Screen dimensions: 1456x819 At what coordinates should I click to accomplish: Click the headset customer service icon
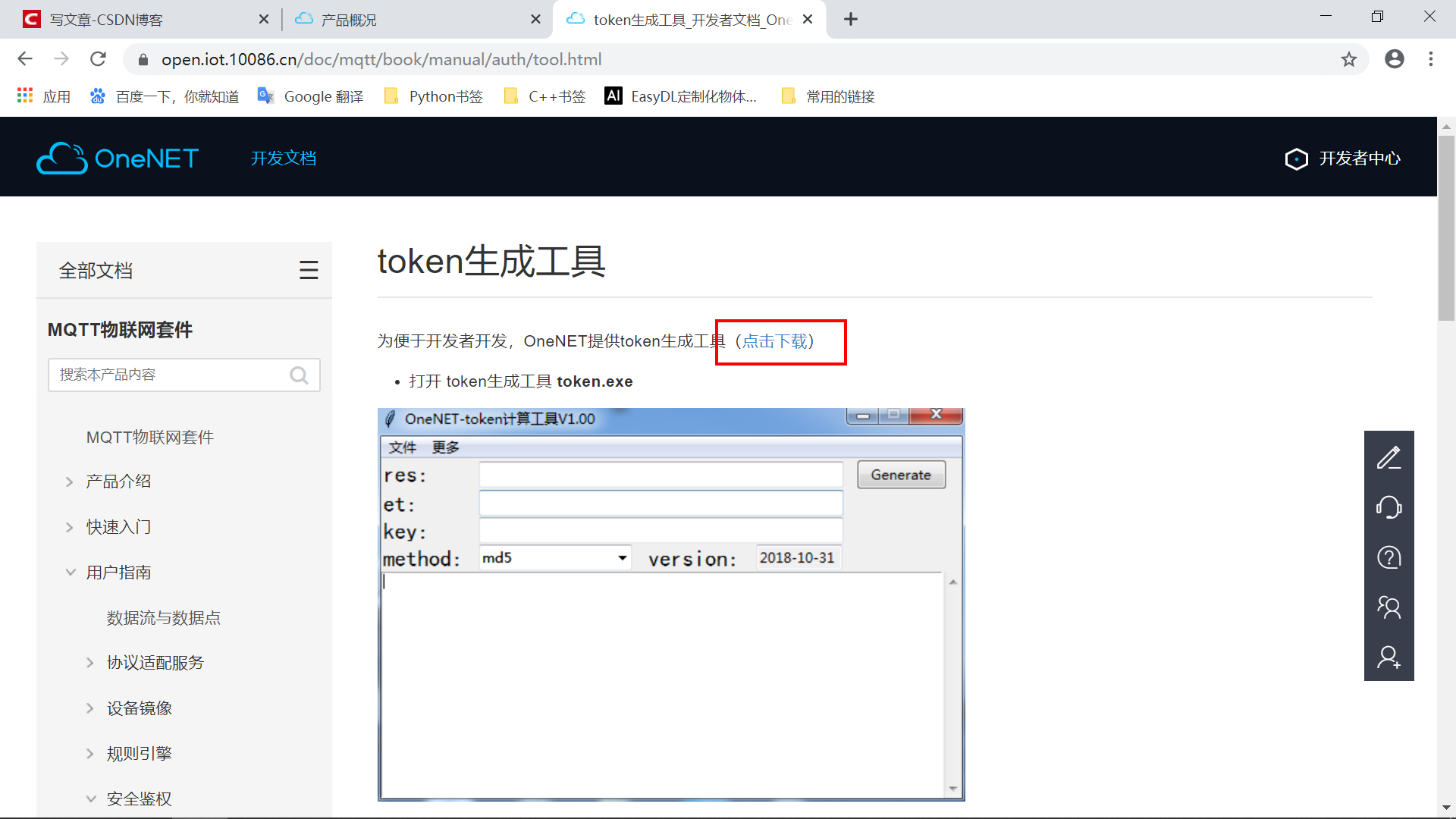tap(1389, 507)
